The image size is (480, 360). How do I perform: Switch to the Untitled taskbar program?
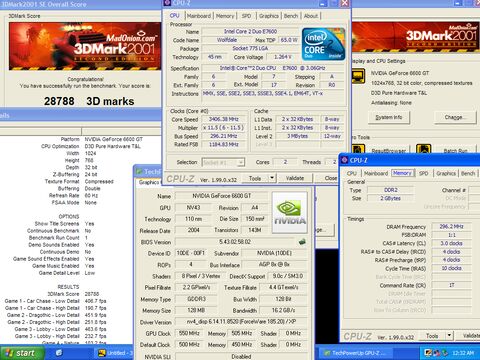tap(115, 353)
